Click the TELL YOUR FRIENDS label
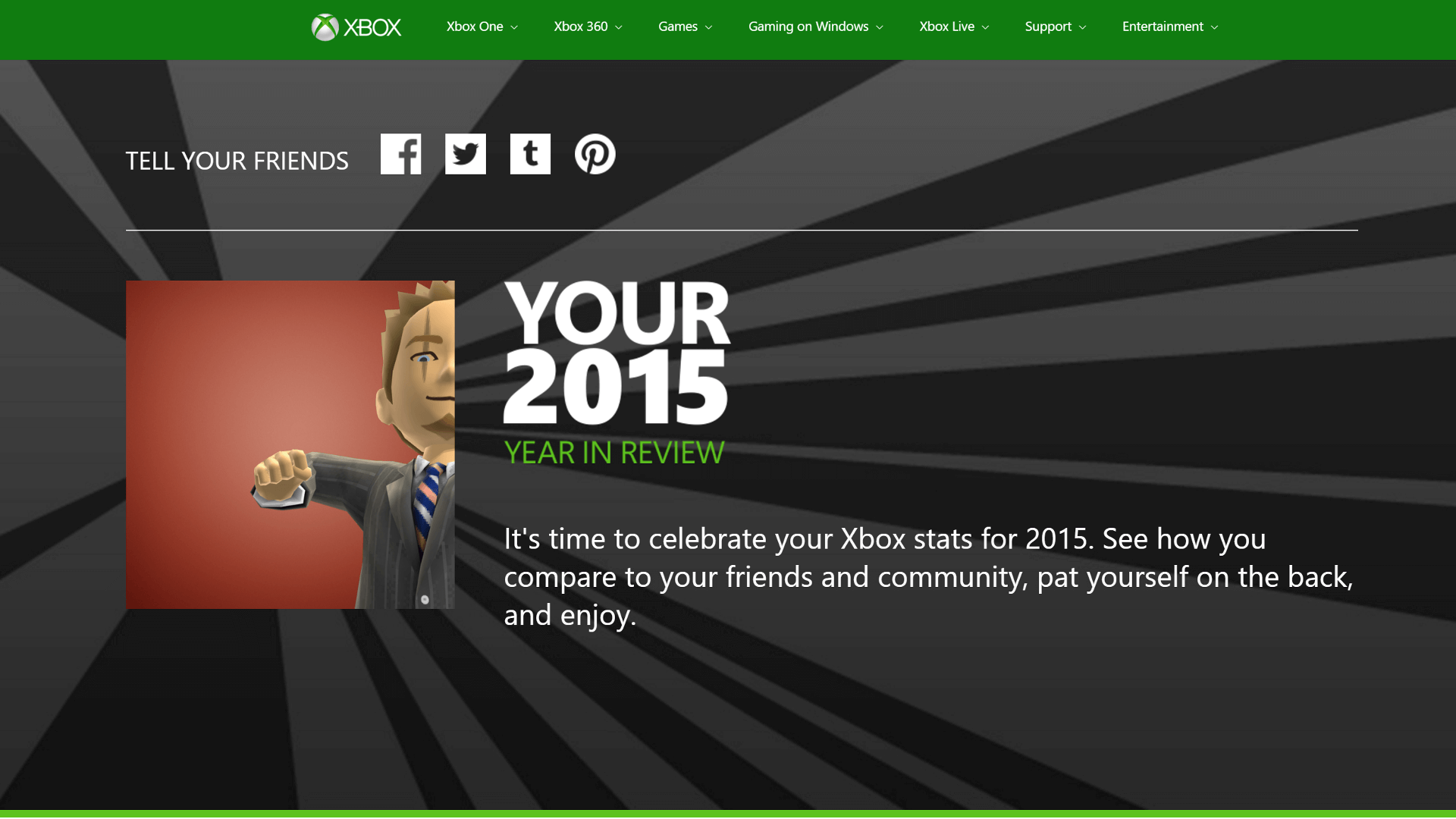1456x819 pixels. 237,161
